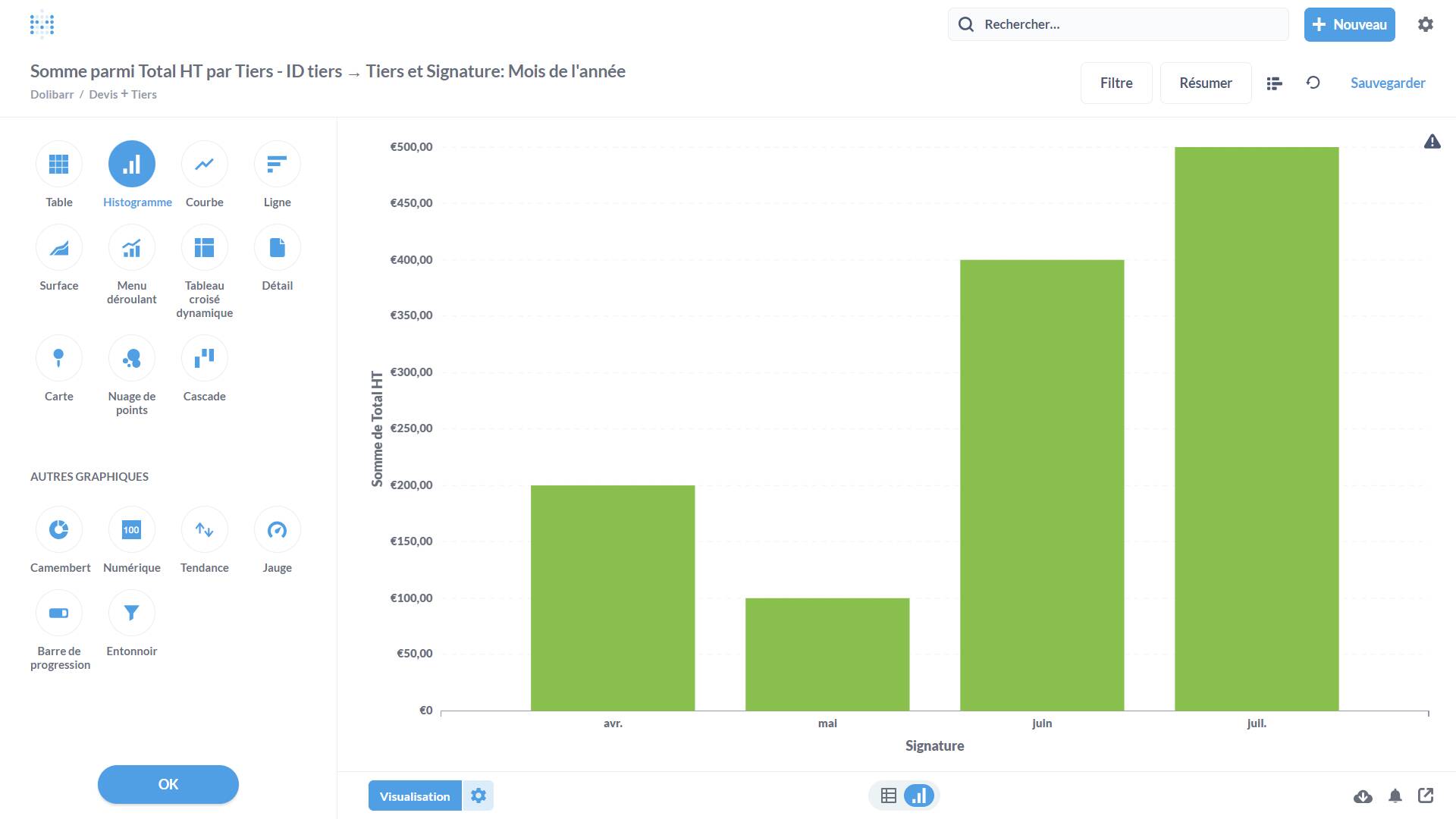The image size is (1456, 819).
Task: Switch to the Surface area chart
Action: pos(59,247)
